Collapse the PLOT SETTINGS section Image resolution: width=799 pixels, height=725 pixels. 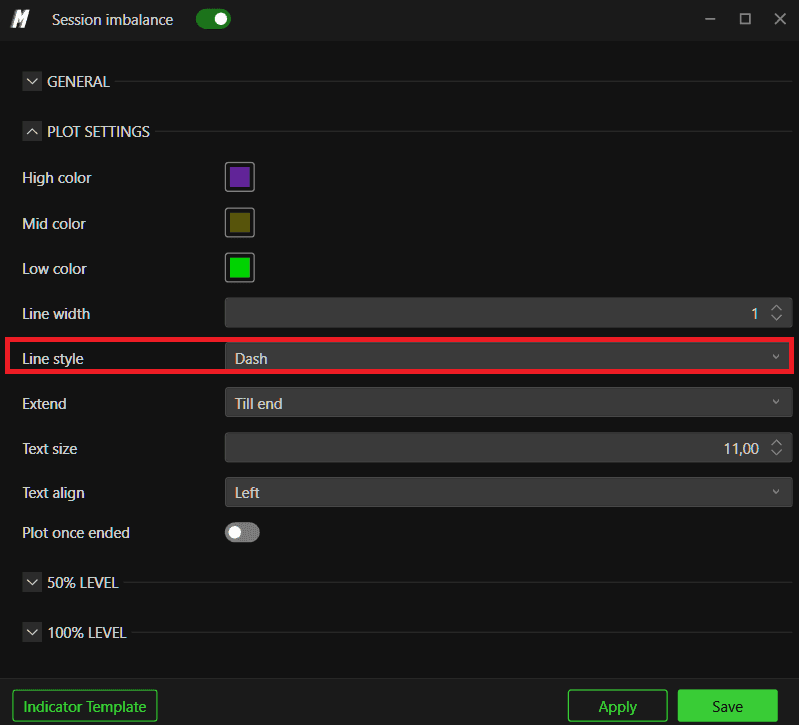point(32,131)
